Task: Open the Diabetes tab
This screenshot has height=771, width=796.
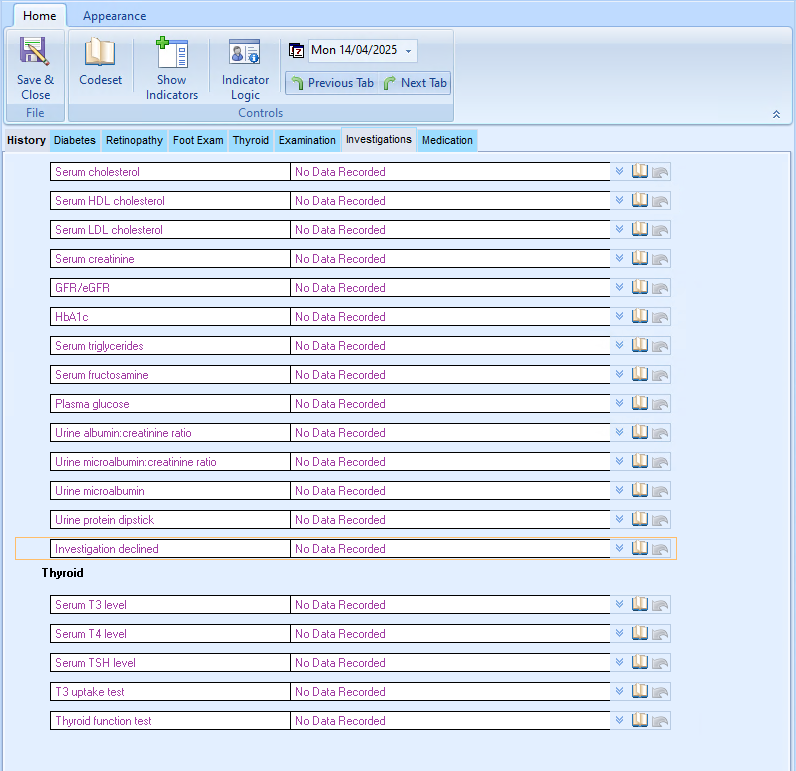Action: 75,140
